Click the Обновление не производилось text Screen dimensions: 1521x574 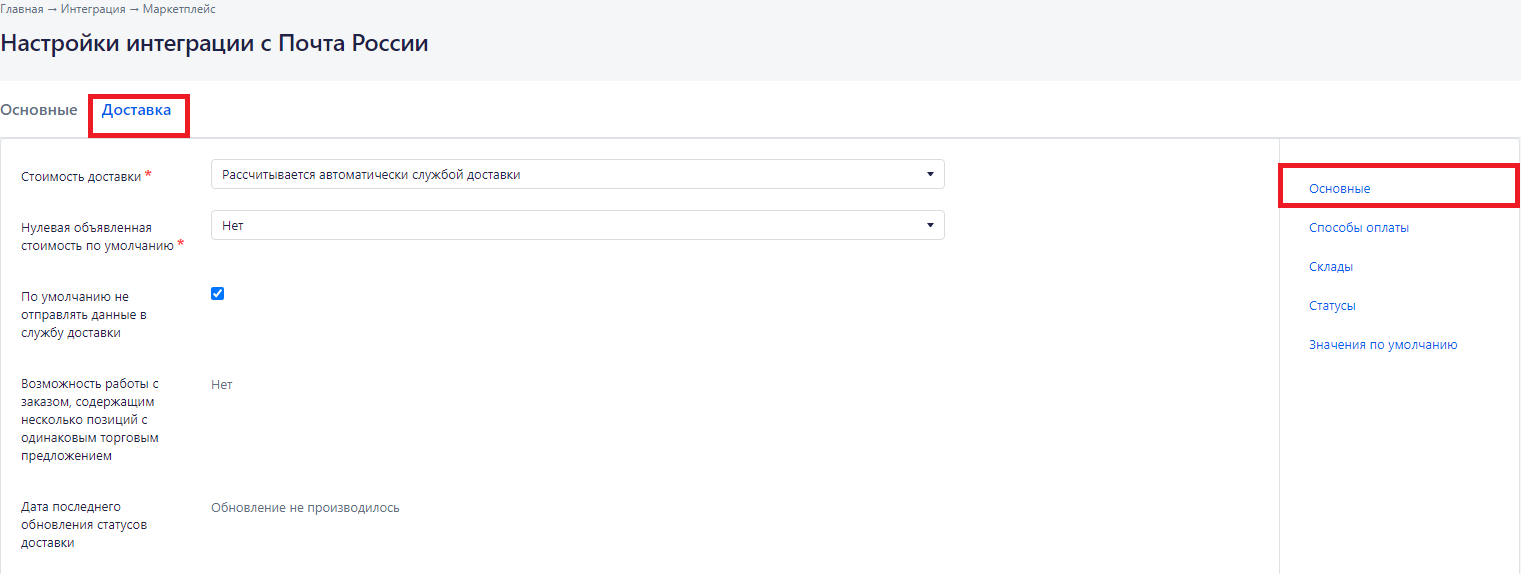(x=305, y=507)
